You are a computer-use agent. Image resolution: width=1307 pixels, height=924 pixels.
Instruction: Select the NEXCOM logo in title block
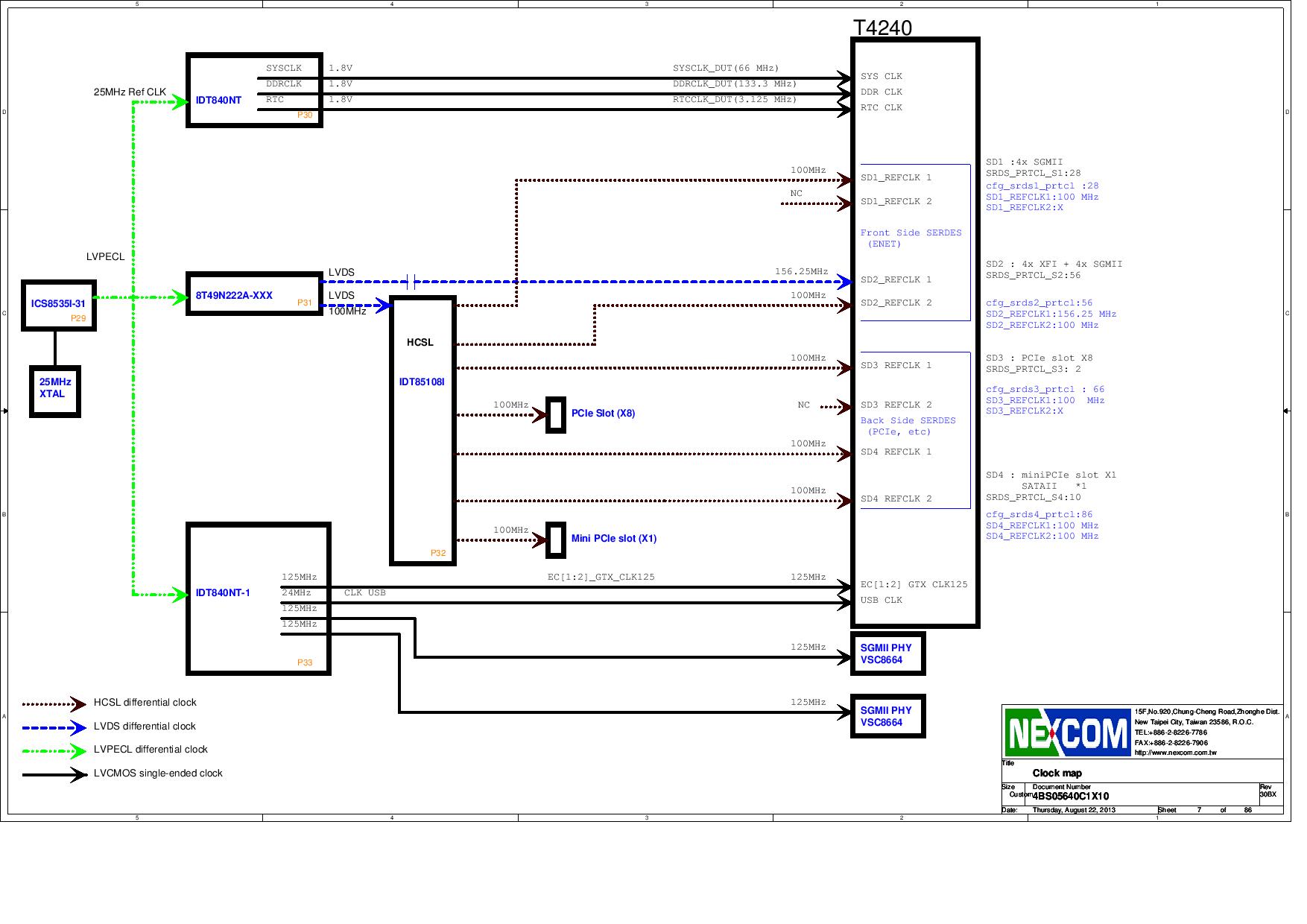1066,732
